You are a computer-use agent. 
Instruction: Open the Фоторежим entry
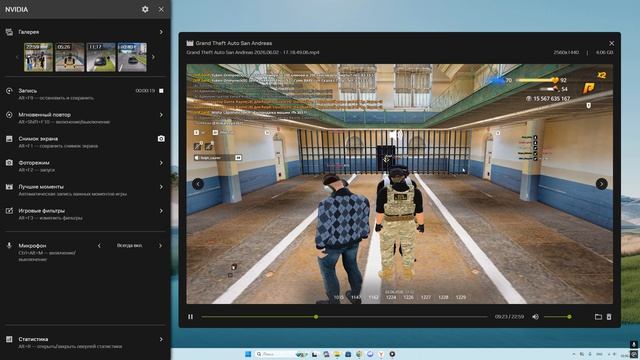pyautogui.click(x=85, y=166)
